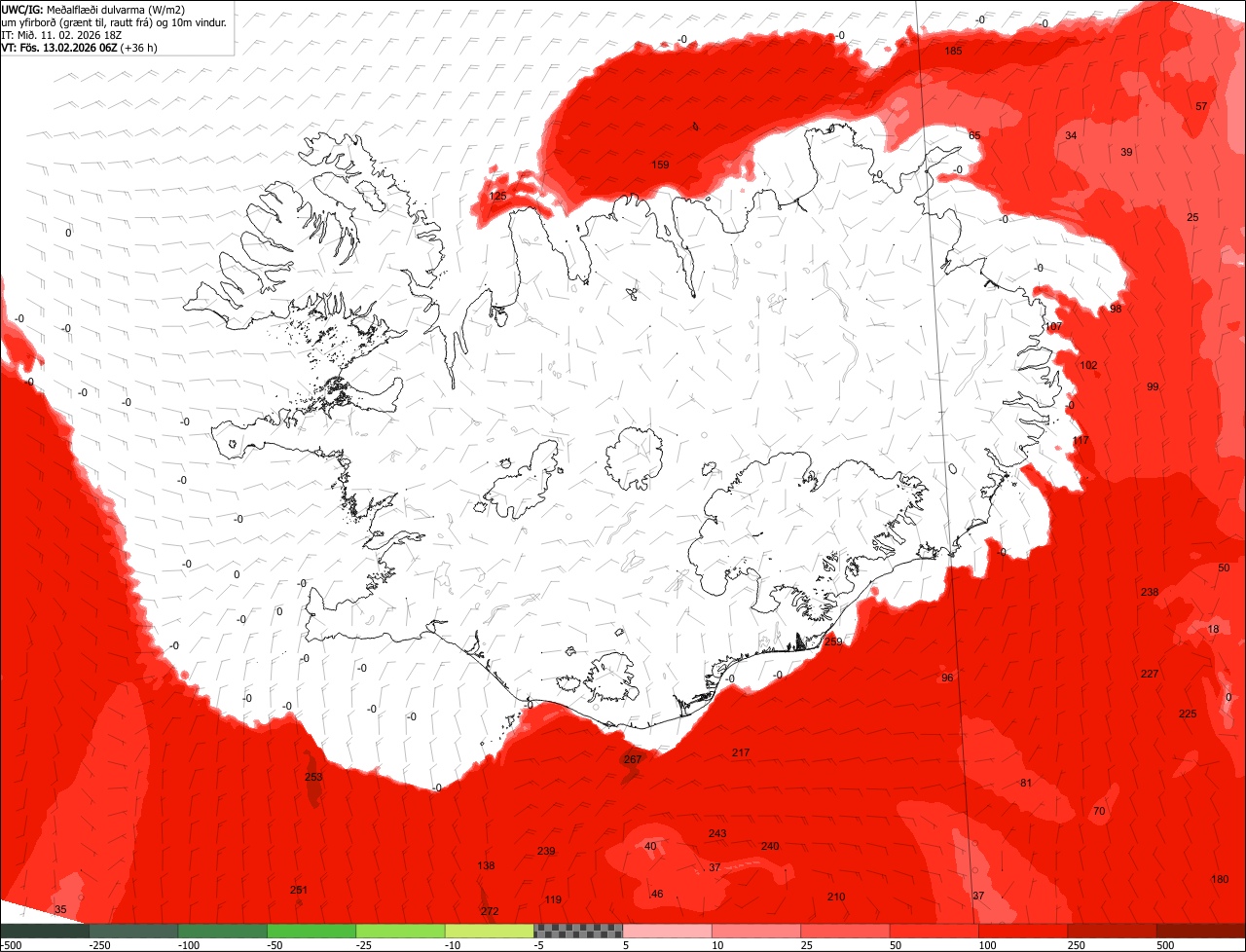The height and width of the screenshot is (952, 1246).
Task: Click the map value '65' off the northeast coast
Action: [974, 135]
